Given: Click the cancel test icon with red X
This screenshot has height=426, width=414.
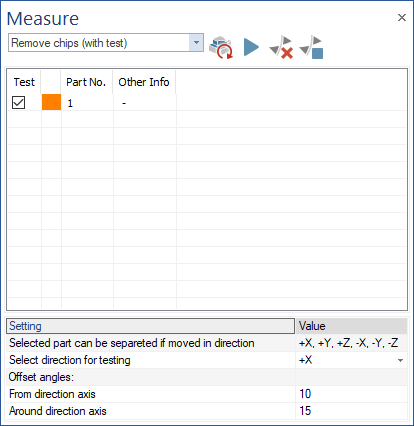Looking at the screenshot, I should [x=281, y=47].
